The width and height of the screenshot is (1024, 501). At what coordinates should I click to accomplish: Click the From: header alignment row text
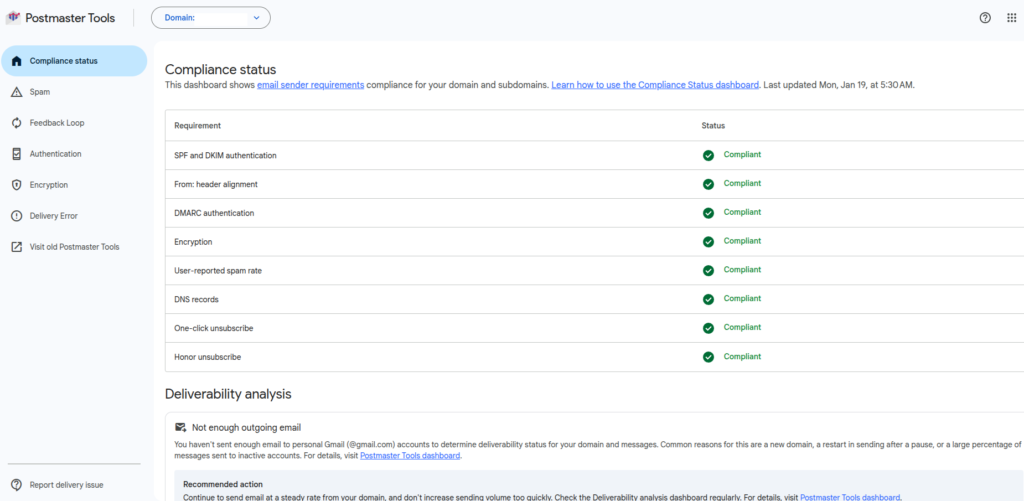pyautogui.click(x=216, y=184)
